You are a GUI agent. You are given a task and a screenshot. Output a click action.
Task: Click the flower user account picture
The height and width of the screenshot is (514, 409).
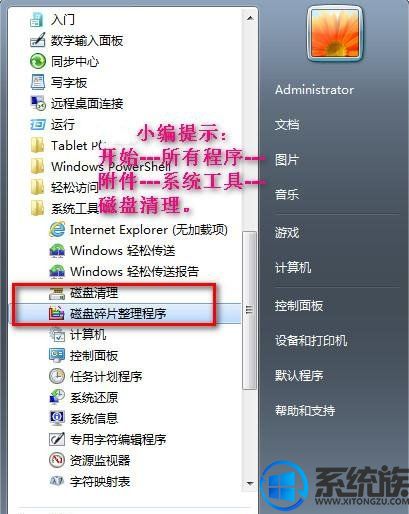coord(335,33)
